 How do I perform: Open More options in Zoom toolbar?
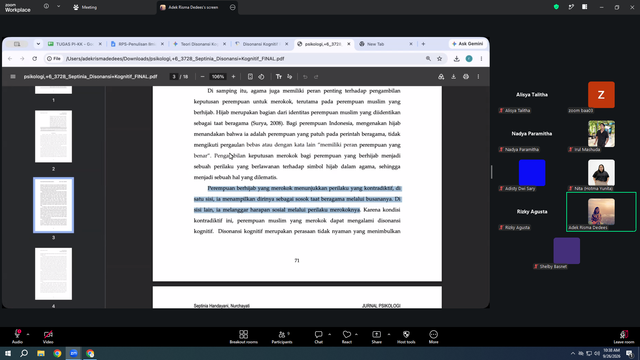pyautogui.click(x=433, y=337)
